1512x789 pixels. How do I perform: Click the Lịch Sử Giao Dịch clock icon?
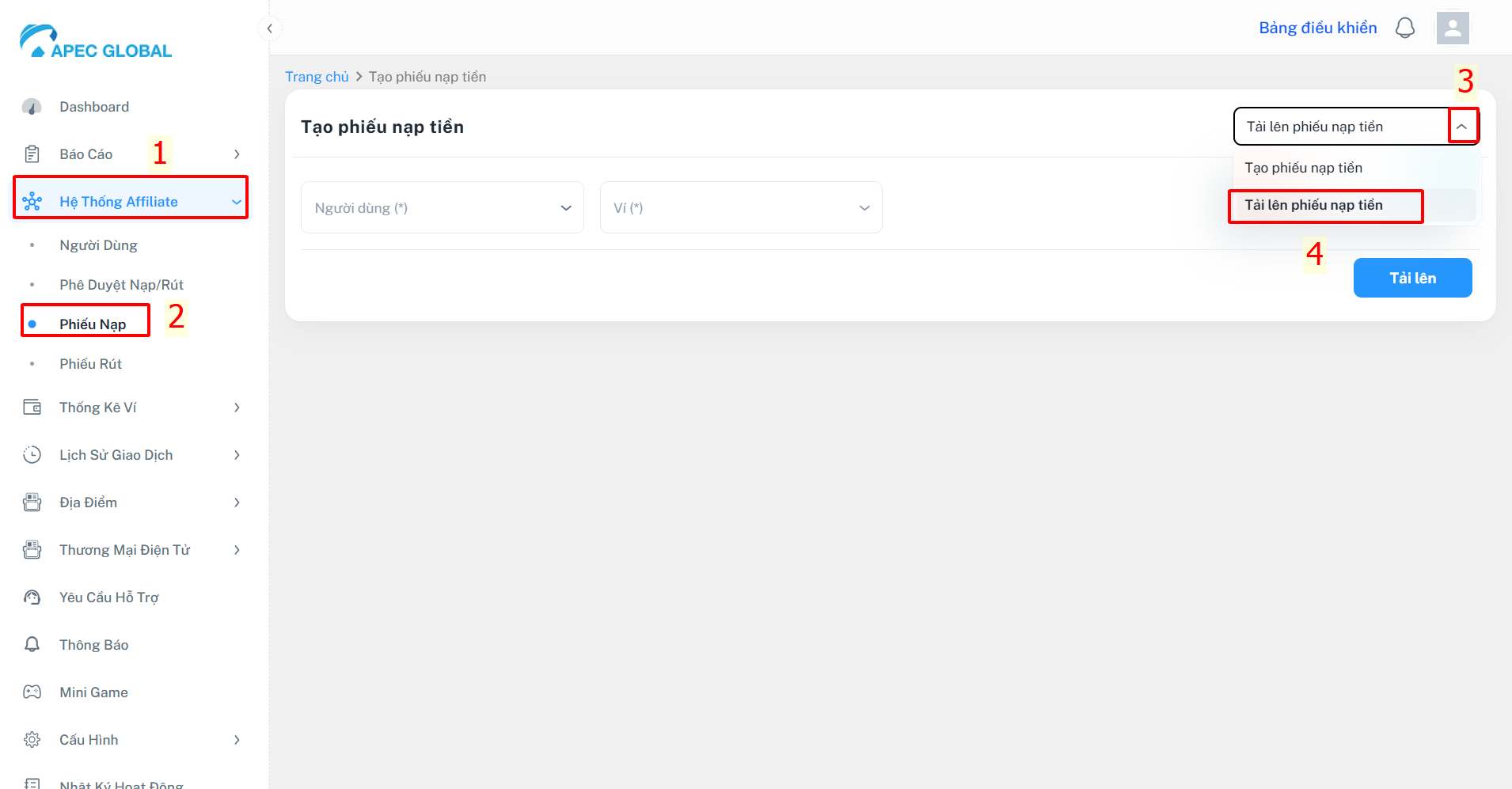pos(32,455)
